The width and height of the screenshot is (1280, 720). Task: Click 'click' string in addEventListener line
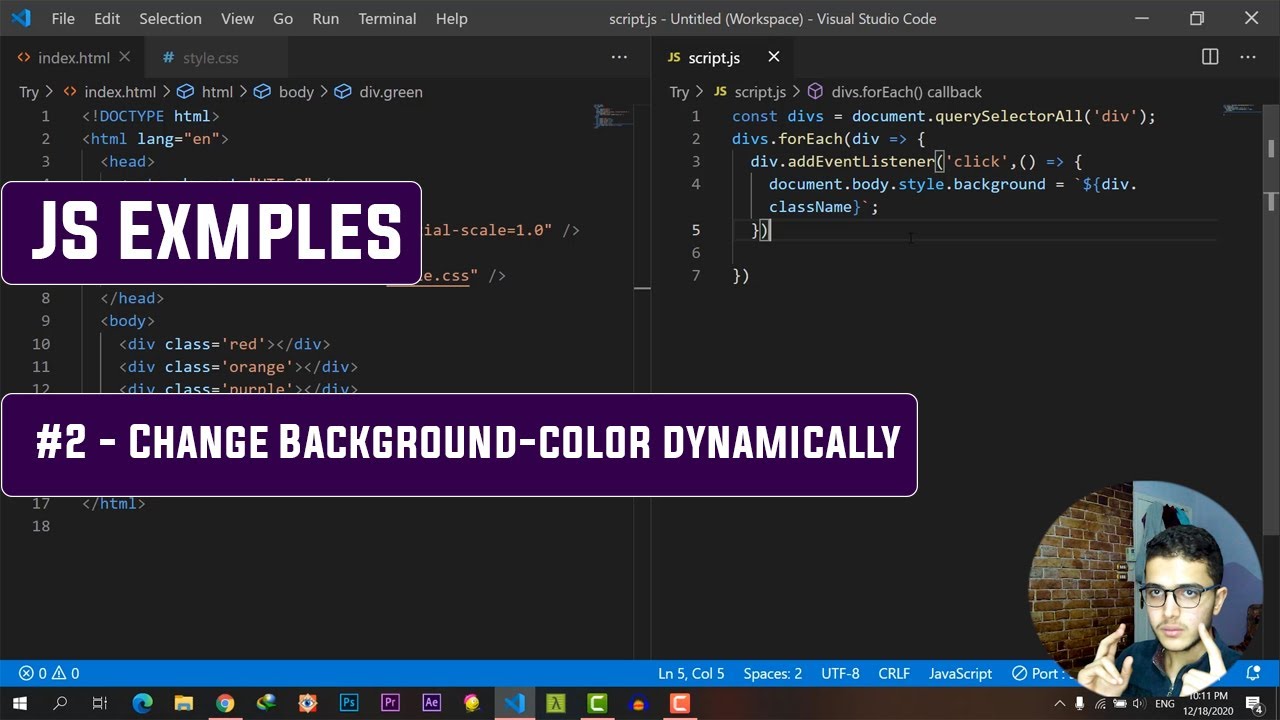977,161
